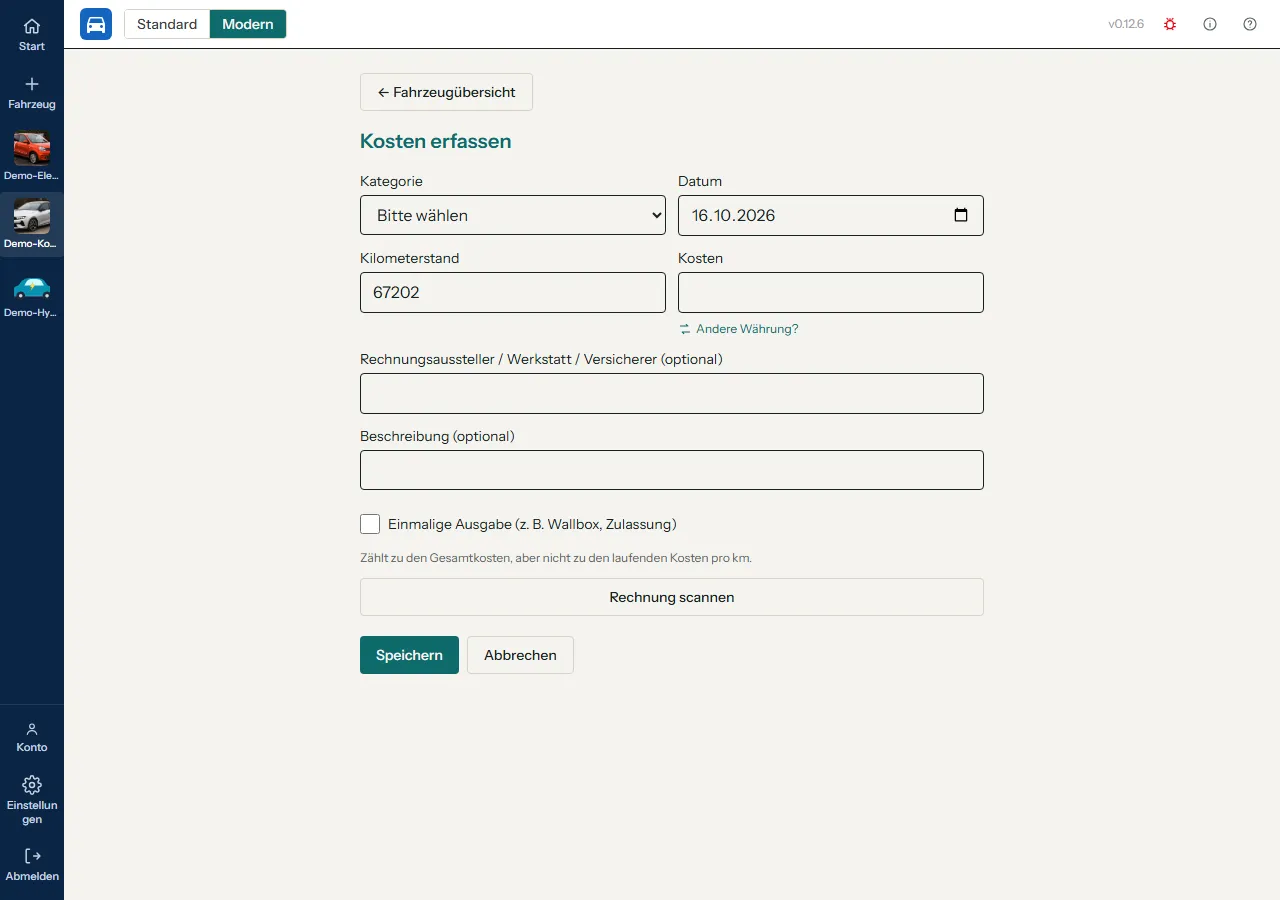Open the Kategorie dropdown
Viewport: 1280px width, 900px height.
(513, 215)
